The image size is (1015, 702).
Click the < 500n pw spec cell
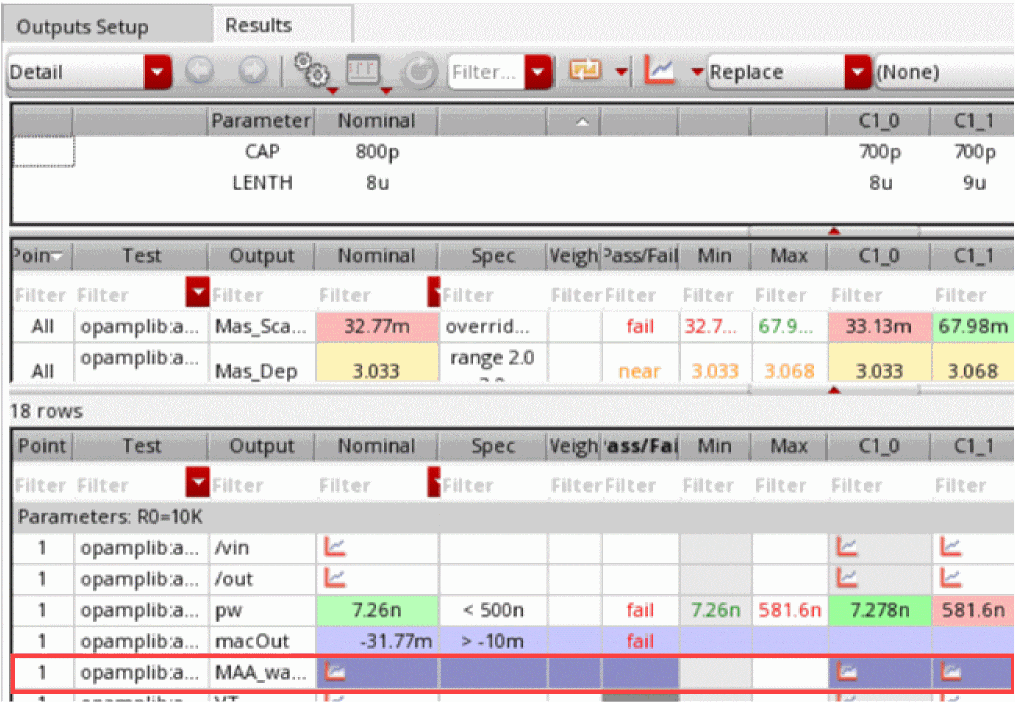(493, 610)
